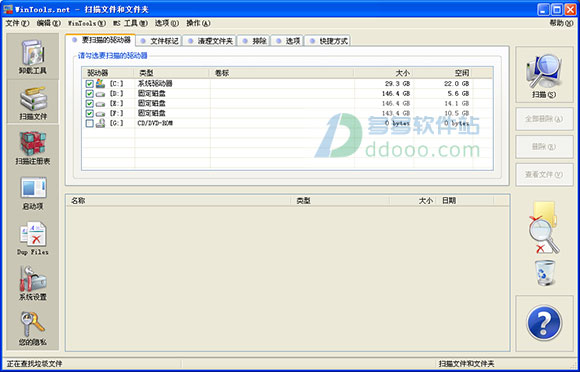Click the blue question mark help icon
This screenshot has width=580, height=372.
(x=544, y=323)
